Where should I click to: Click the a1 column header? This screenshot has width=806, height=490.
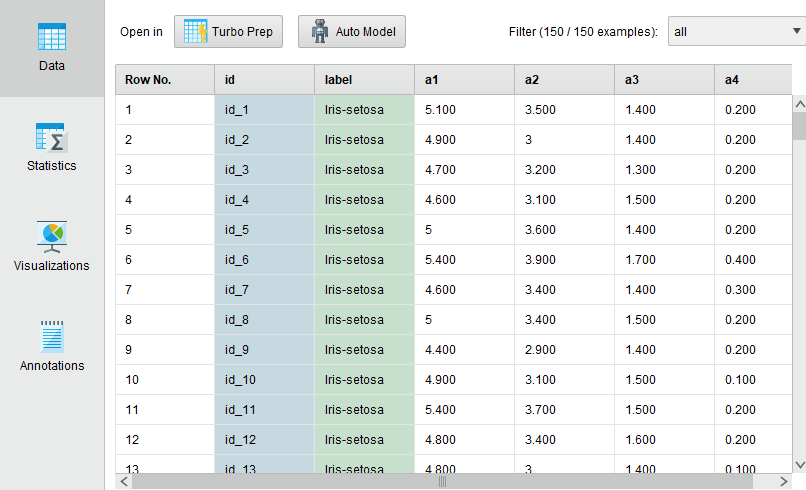(x=464, y=80)
